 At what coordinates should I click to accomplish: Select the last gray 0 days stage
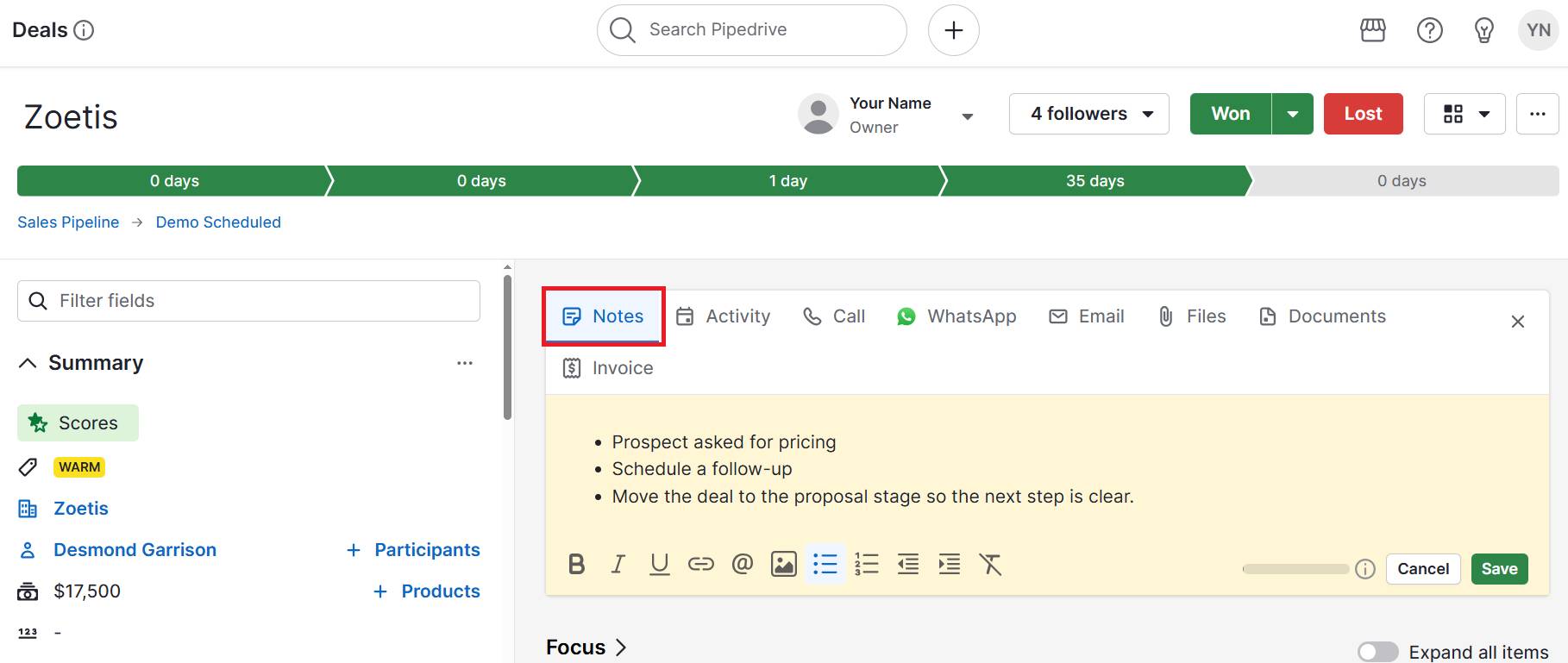pos(1402,181)
